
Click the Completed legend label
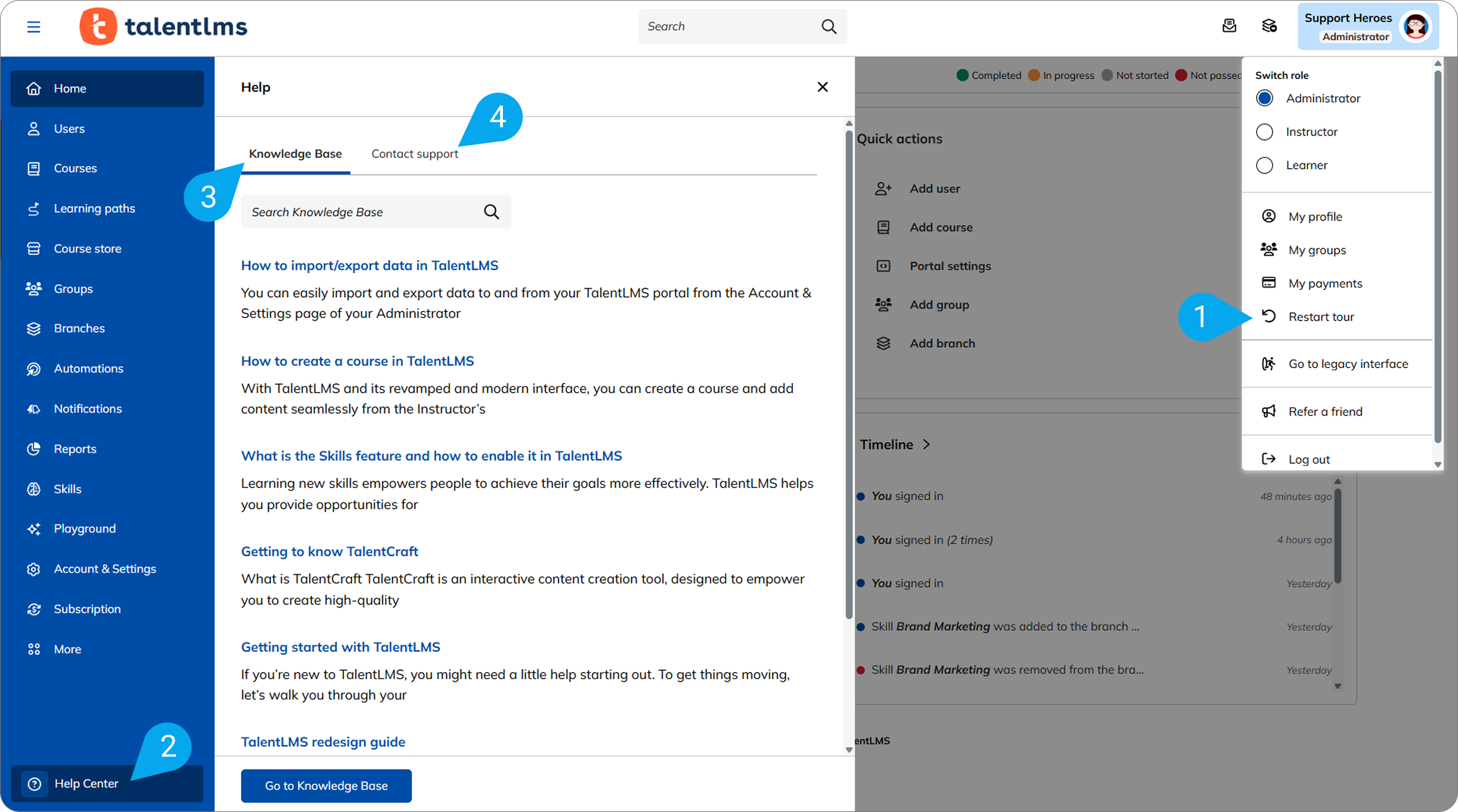(x=996, y=75)
